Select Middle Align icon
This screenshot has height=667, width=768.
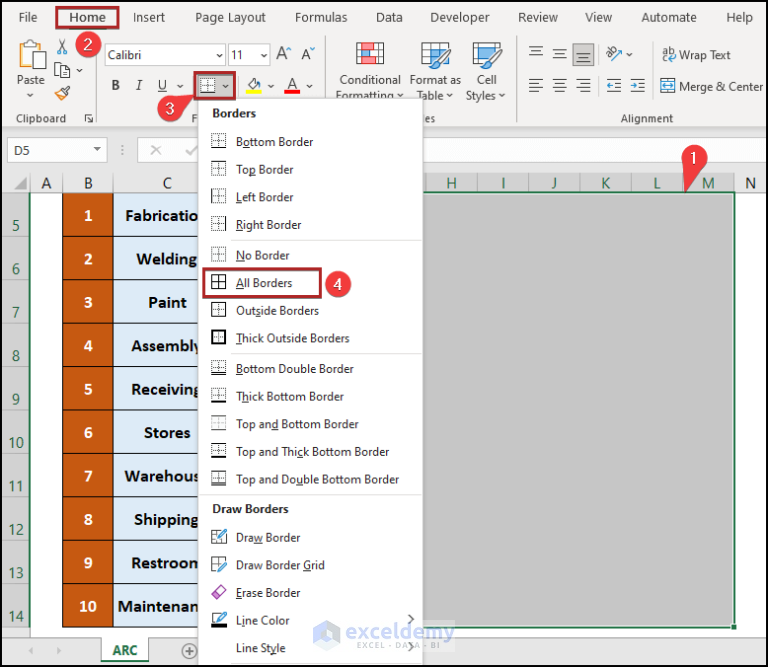pos(559,53)
